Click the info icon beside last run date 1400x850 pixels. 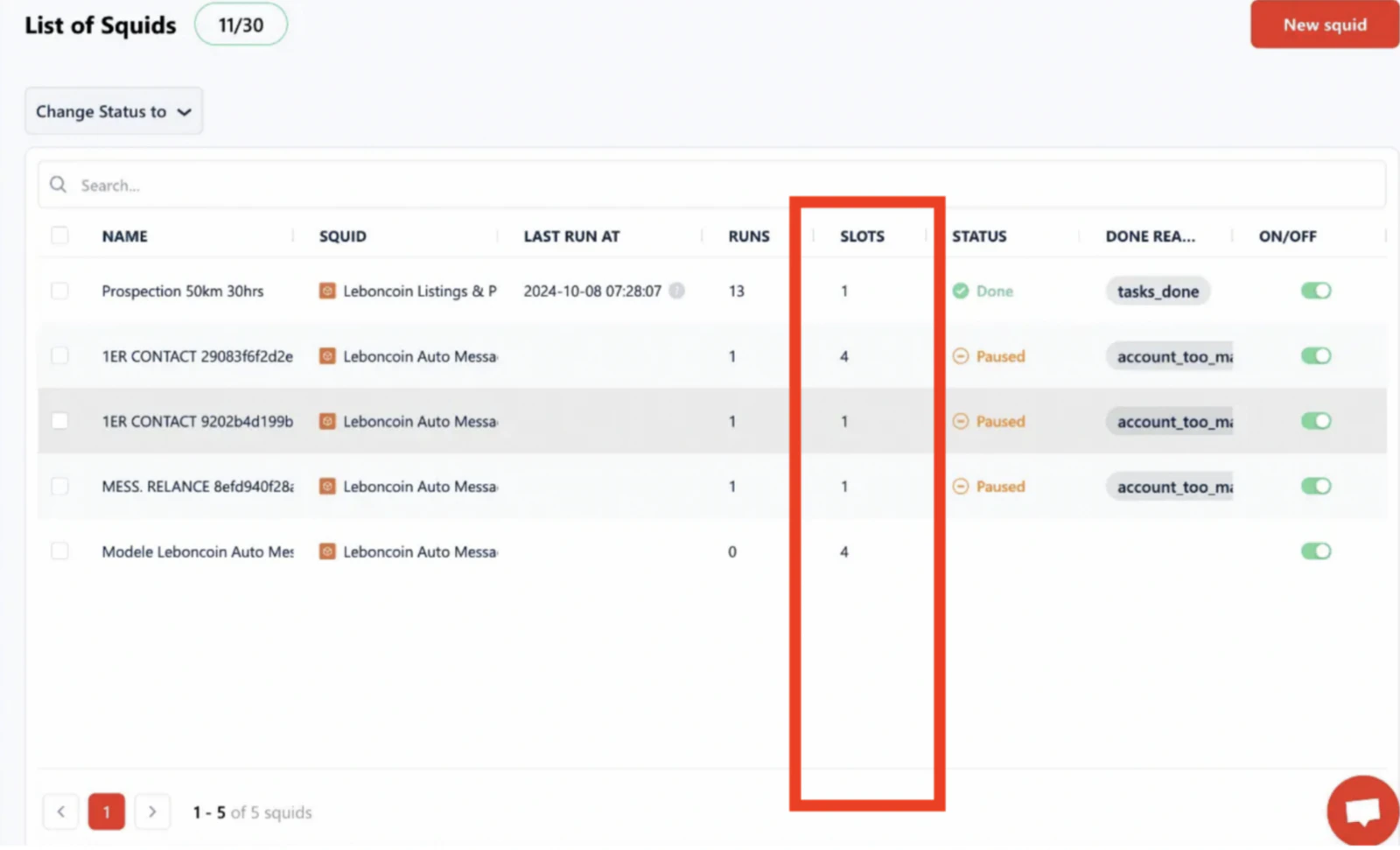coord(677,291)
